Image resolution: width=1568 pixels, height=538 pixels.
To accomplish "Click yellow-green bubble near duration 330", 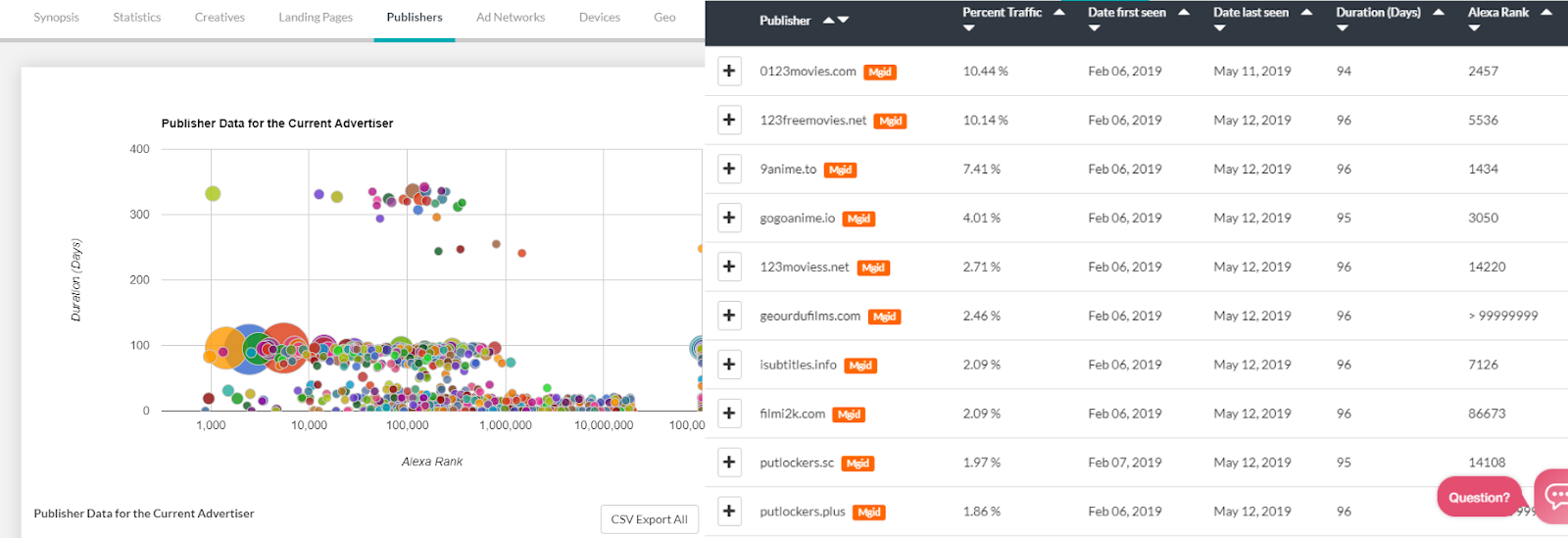I will click(213, 193).
